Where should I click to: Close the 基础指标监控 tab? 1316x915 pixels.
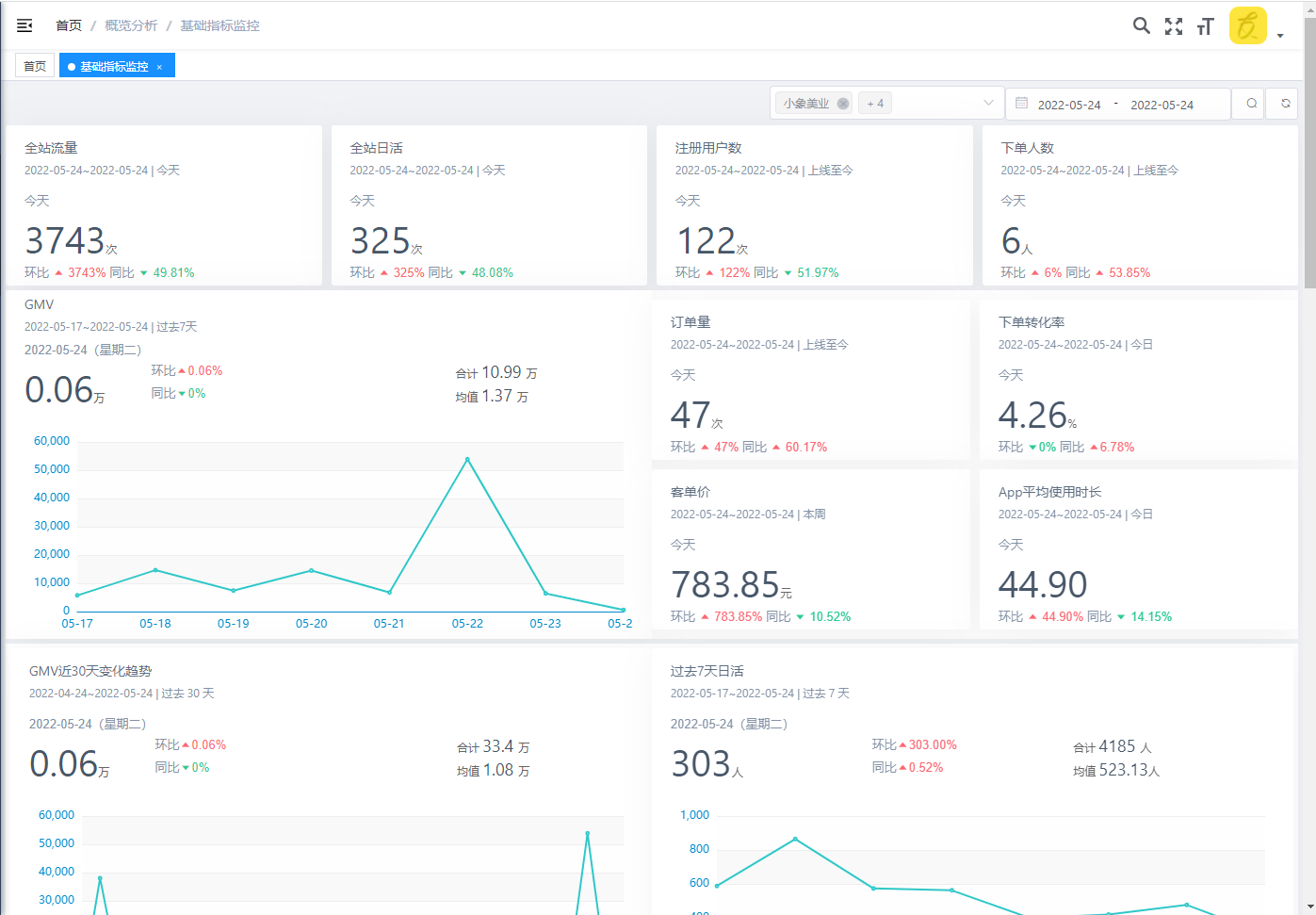click(160, 67)
